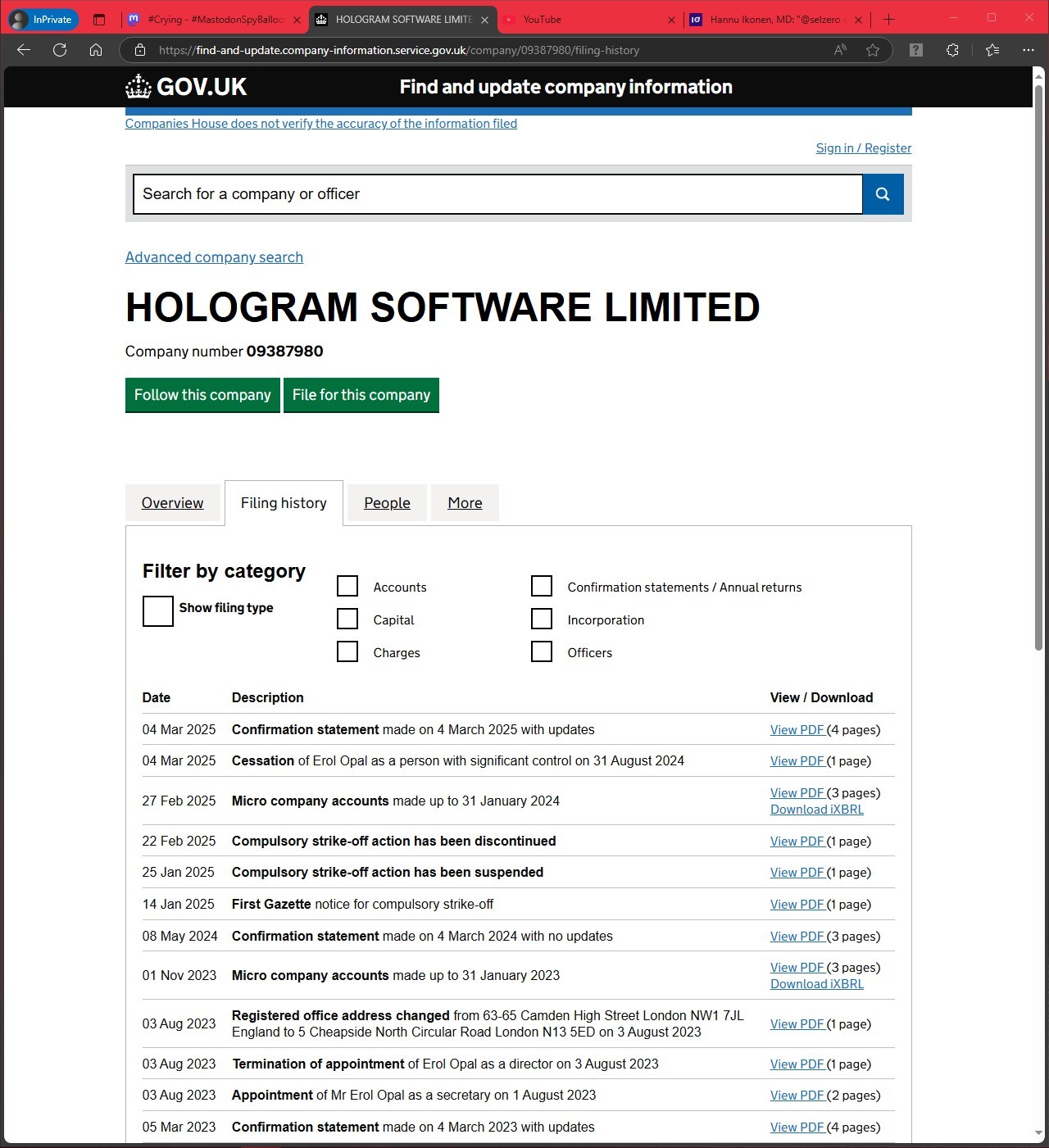The image size is (1049, 1148).
Task: Go back using the browser back arrow
Action: (x=24, y=50)
